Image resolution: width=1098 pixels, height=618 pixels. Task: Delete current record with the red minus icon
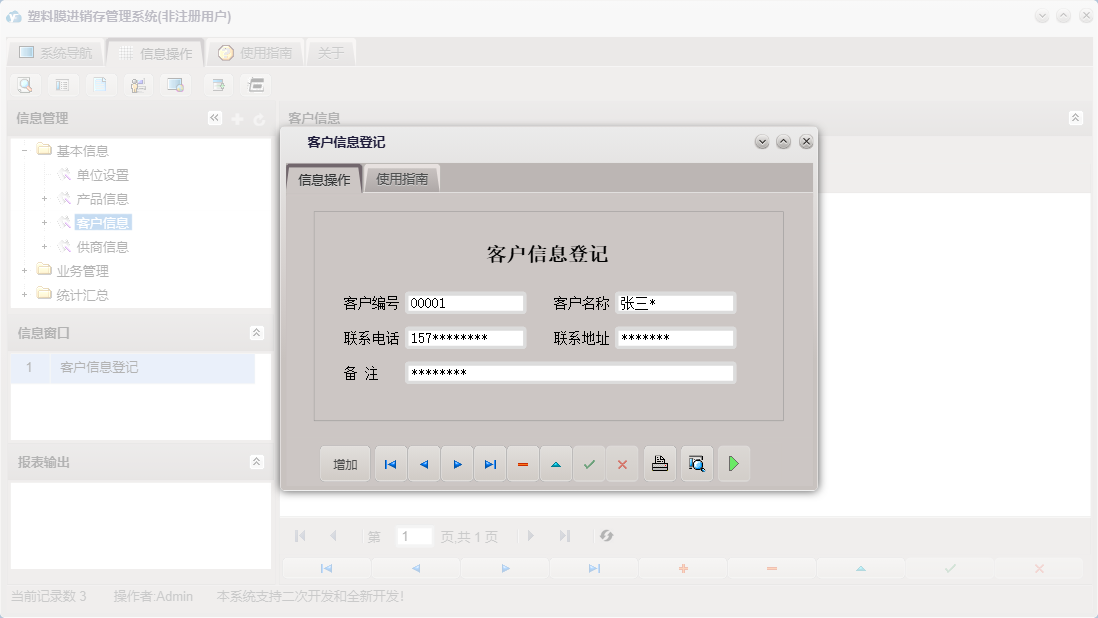pos(523,463)
